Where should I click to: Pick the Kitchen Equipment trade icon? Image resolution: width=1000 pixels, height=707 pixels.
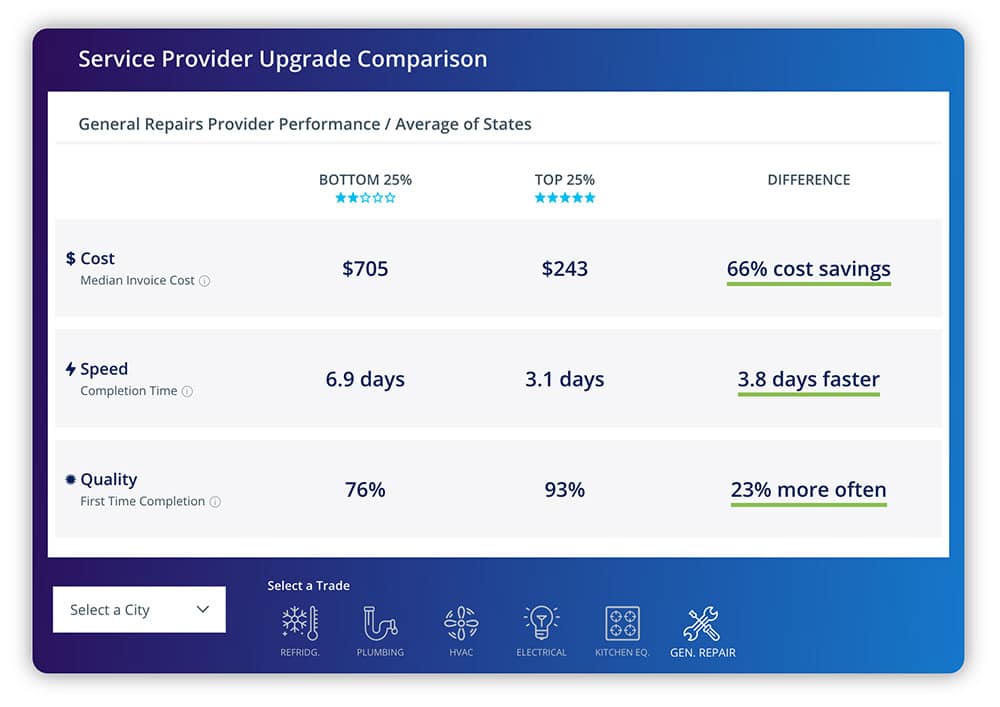(621, 624)
